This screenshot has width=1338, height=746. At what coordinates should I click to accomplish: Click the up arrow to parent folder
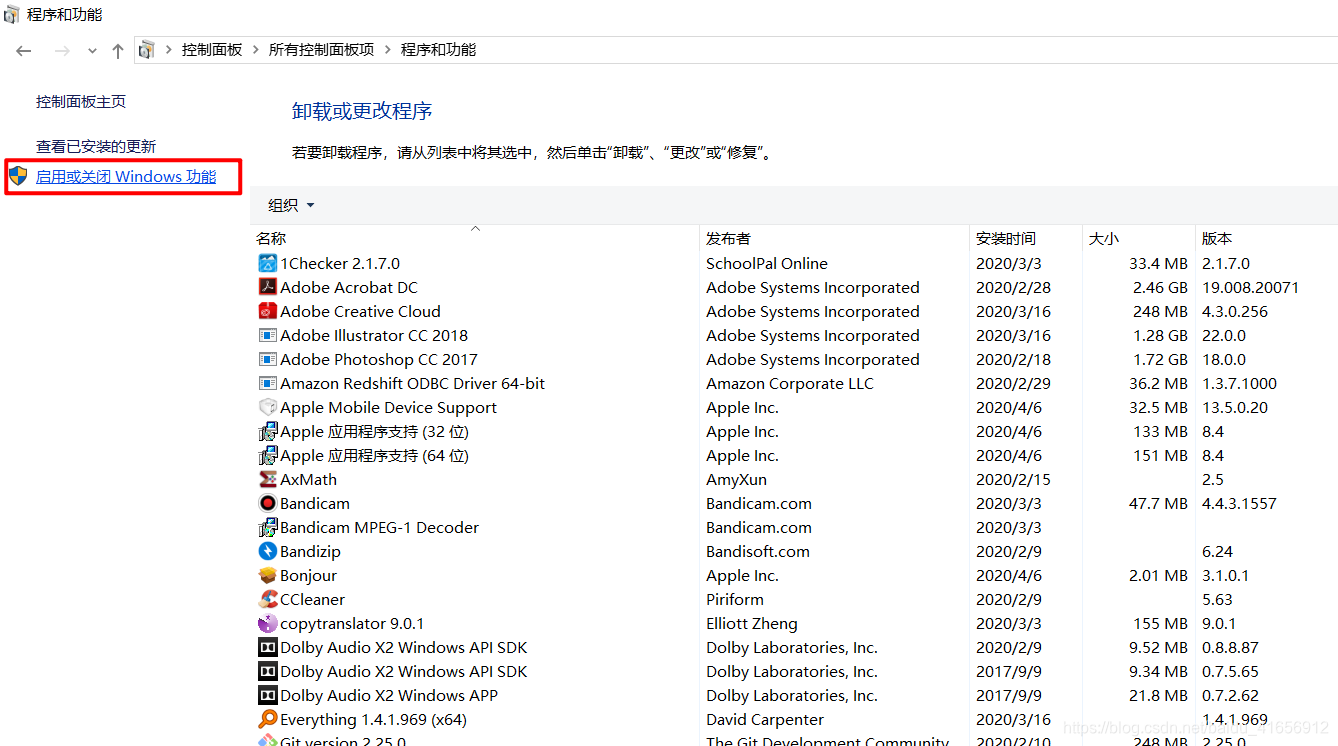pos(118,50)
